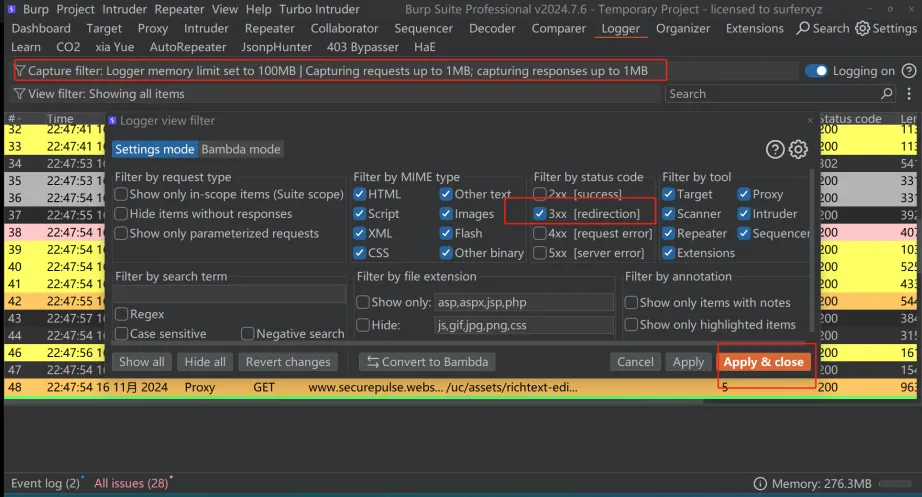Open the Proxy tab
Viewport: 922px width, 497px height.
[153, 28]
